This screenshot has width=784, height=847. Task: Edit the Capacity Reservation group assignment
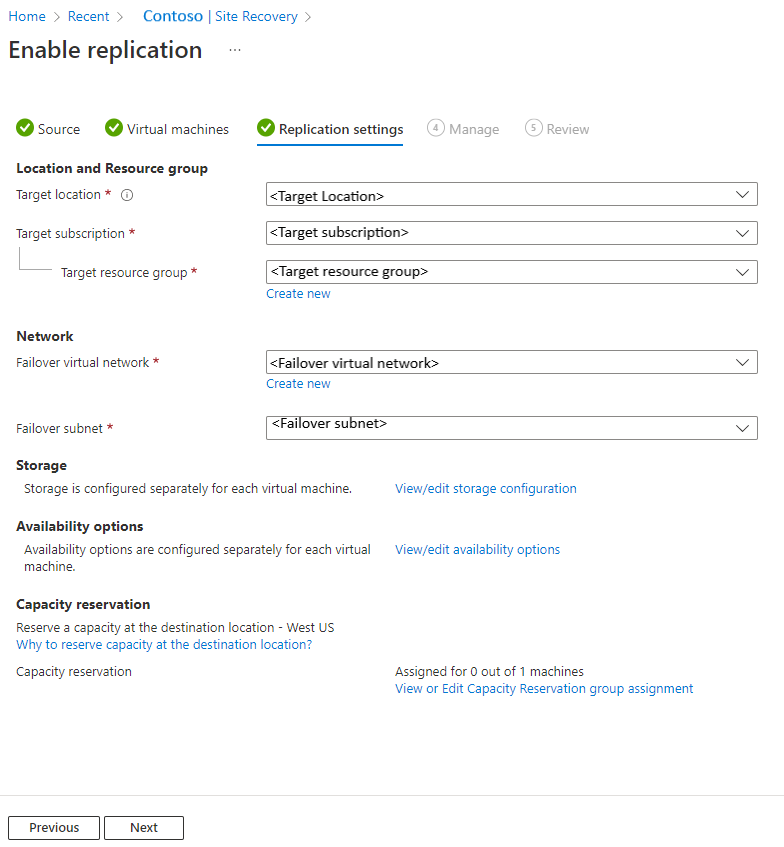pos(544,688)
